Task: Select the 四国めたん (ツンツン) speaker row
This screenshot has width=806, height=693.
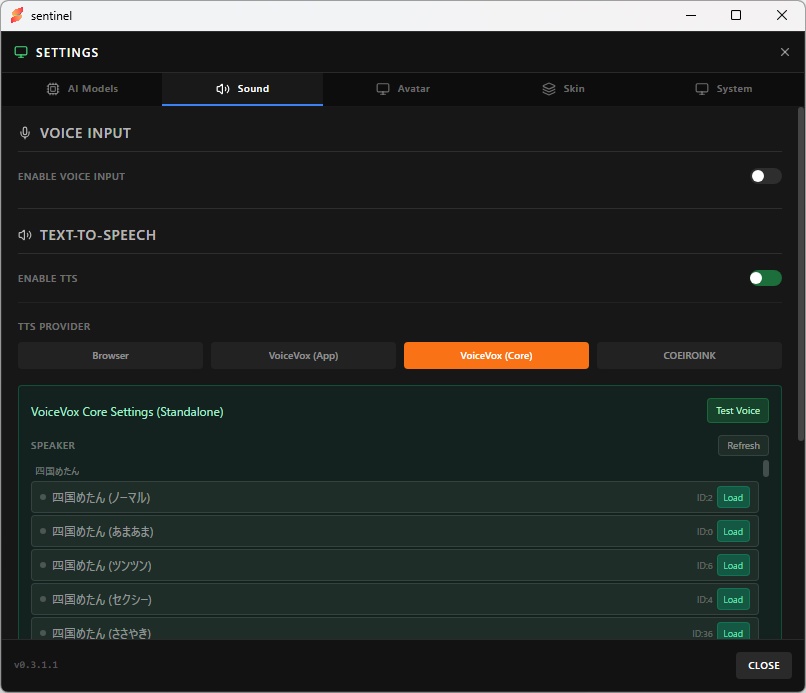Action: point(395,565)
